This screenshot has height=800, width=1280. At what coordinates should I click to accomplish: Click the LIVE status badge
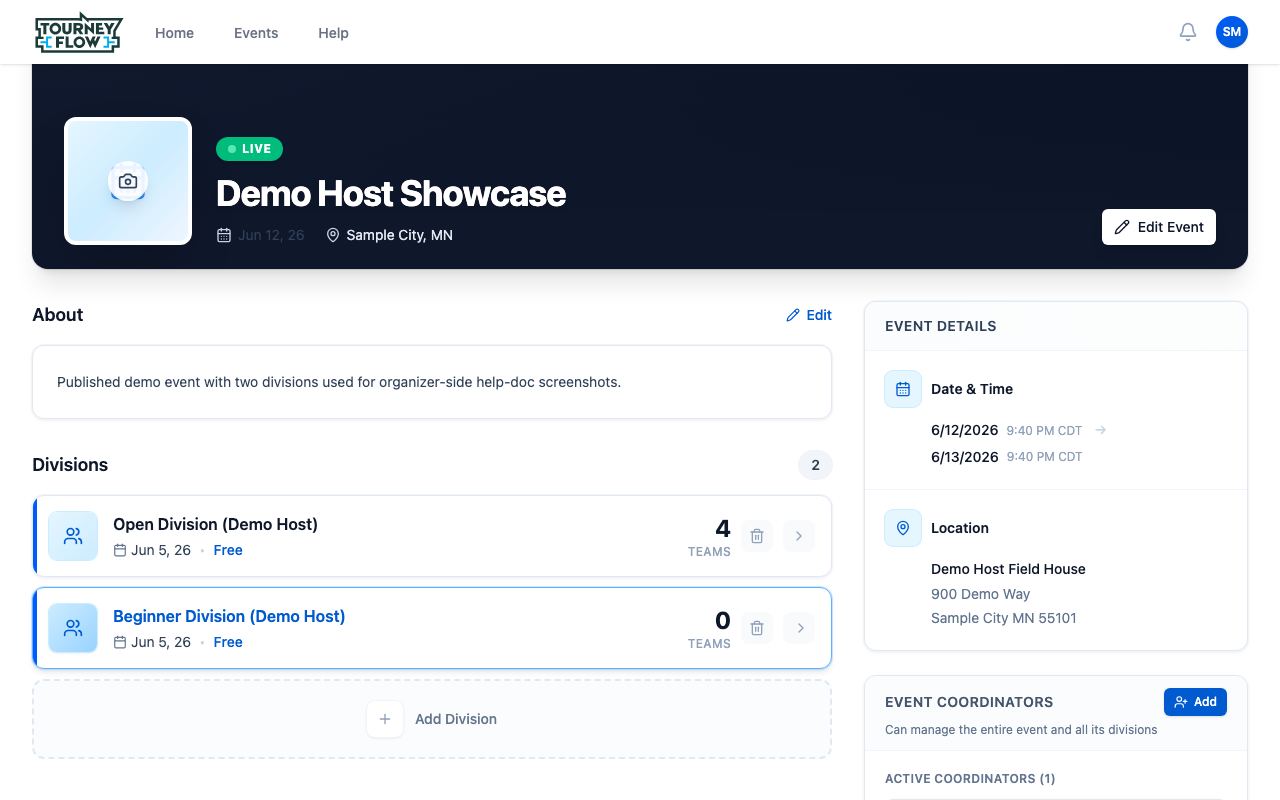(x=249, y=149)
